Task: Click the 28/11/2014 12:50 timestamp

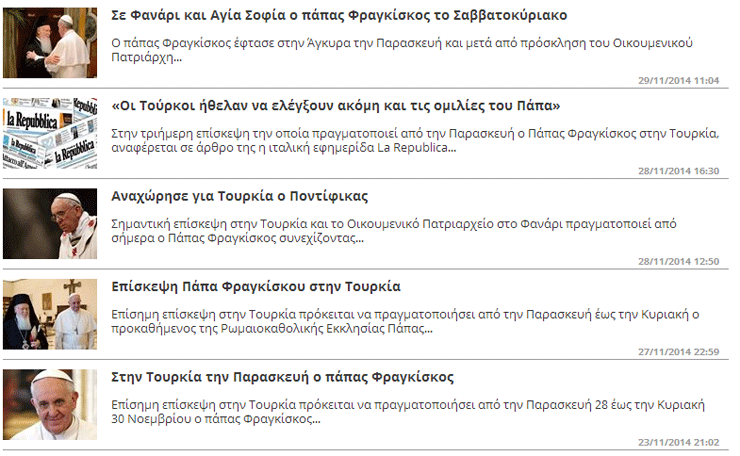Action: pyautogui.click(x=678, y=261)
